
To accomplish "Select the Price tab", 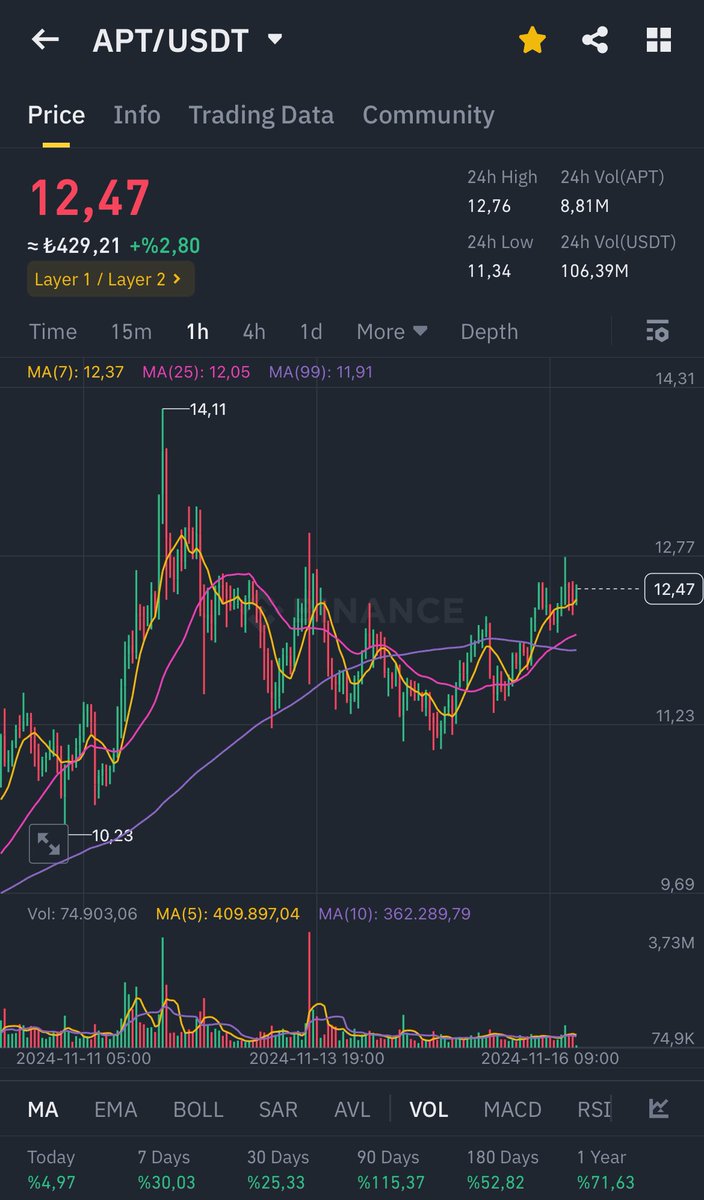I will [56, 115].
